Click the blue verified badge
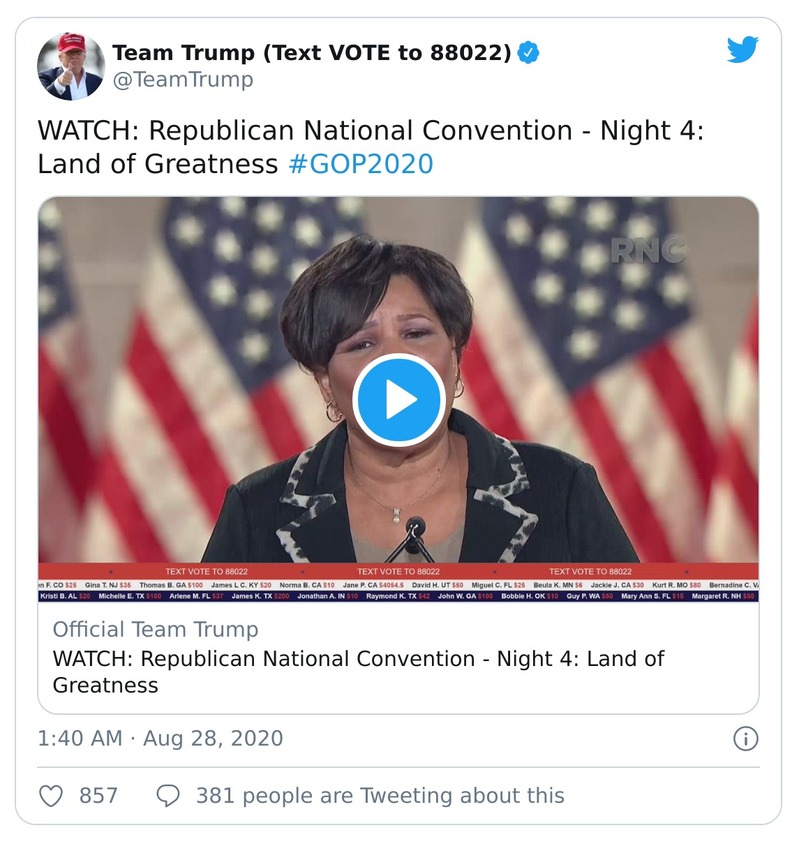This screenshot has height=844, width=799. [529, 53]
